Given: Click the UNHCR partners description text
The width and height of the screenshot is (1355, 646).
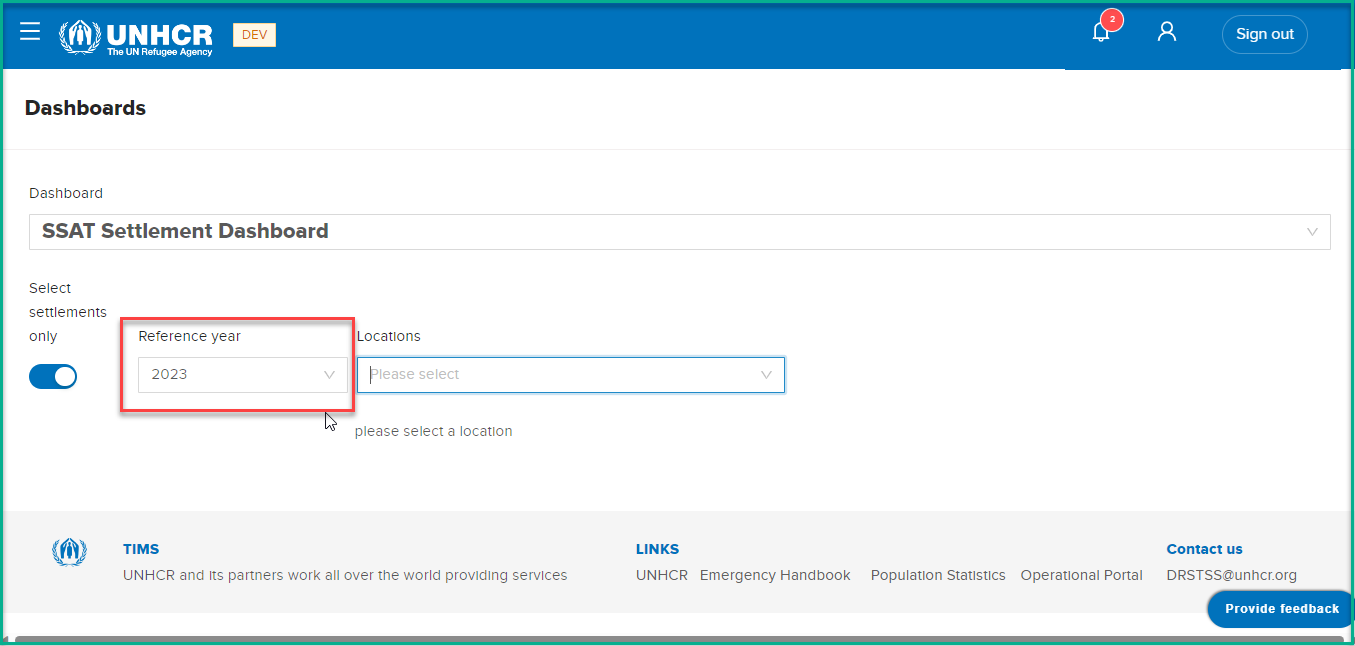Looking at the screenshot, I should click(x=345, y=575).
